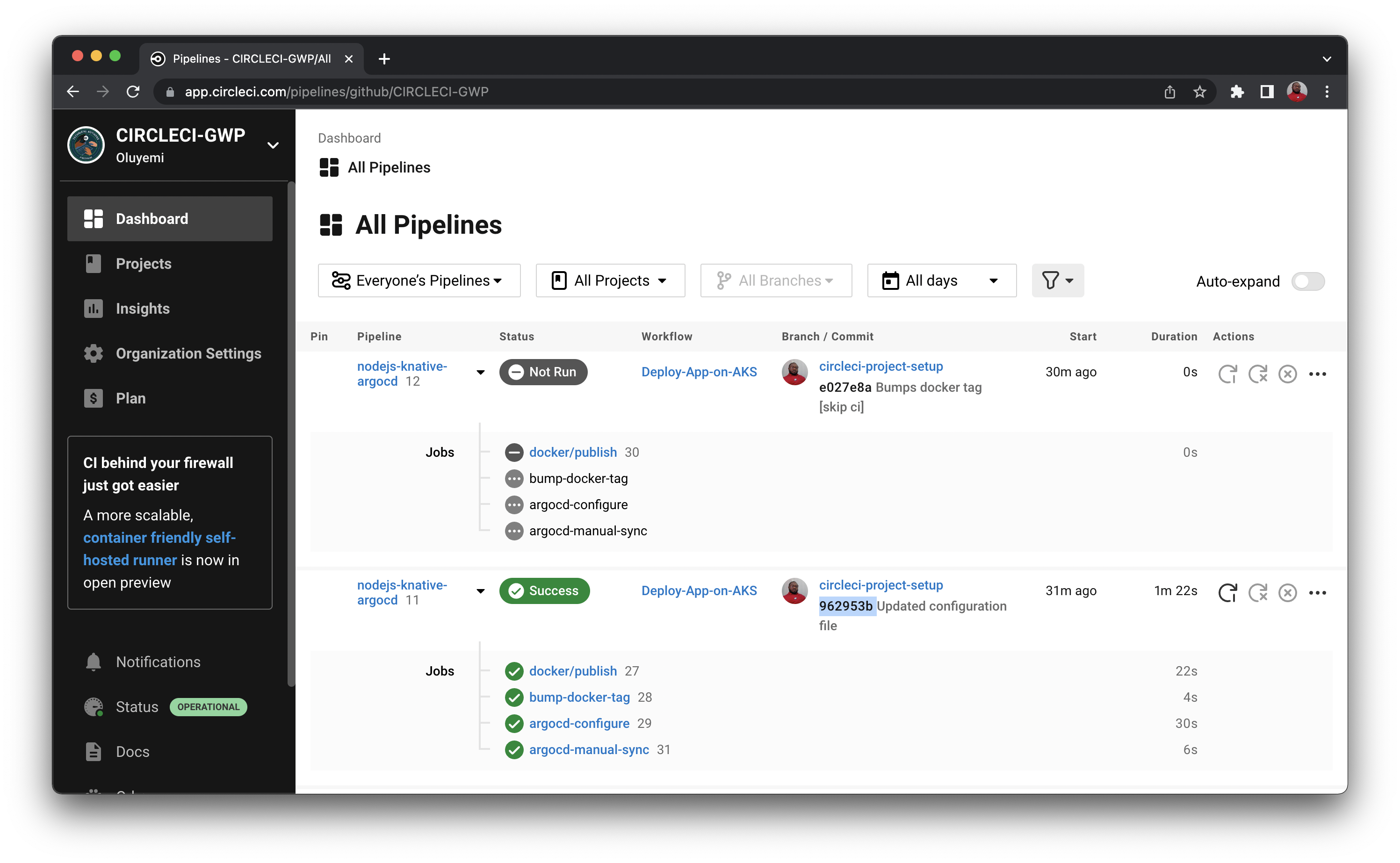
Task: Open Insights from the sidebar
Action: click(x=142, y=308)
